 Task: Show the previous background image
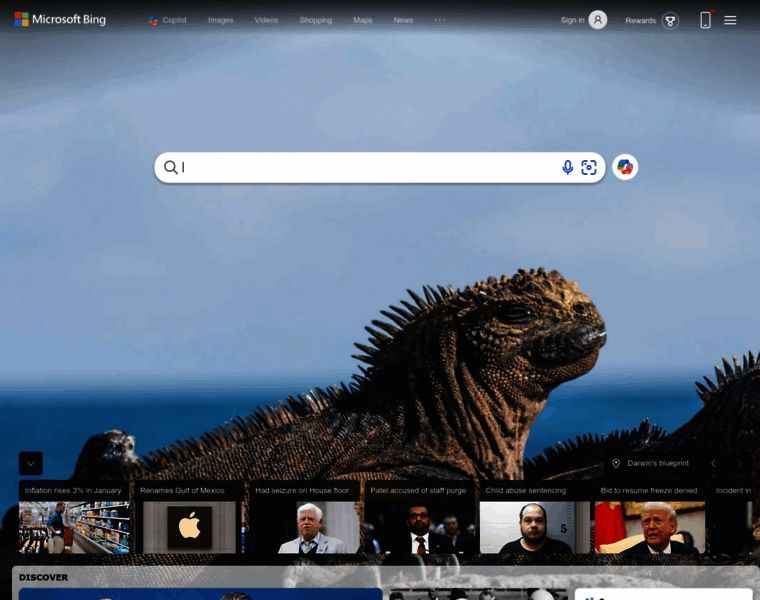(713, 464)
